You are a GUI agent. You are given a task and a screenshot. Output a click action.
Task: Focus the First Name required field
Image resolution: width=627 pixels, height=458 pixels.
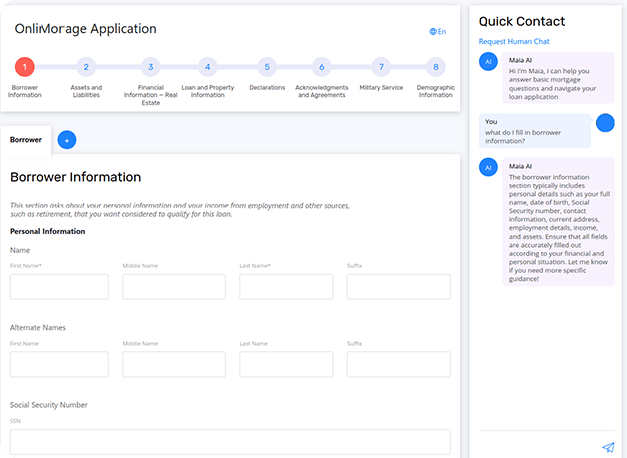(x=59, y=287)
